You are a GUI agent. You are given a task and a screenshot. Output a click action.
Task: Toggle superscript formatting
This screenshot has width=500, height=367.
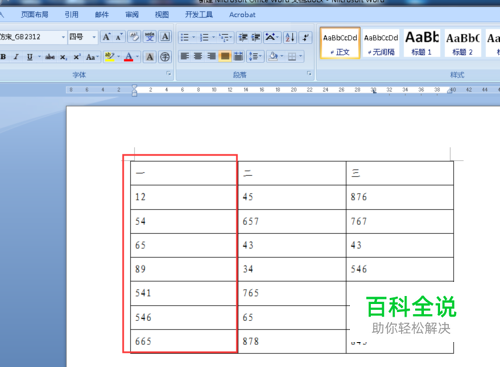(x=77, y=57)
